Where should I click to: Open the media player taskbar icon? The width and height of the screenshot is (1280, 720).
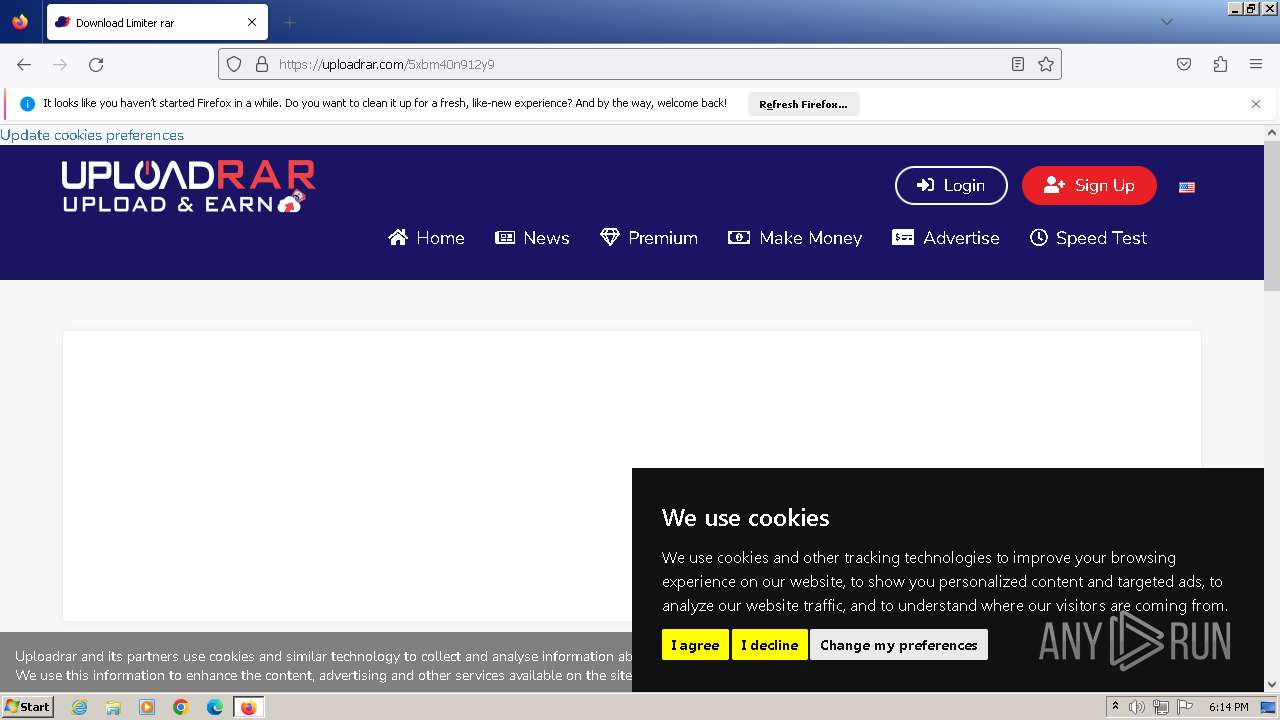pos(147,707)
